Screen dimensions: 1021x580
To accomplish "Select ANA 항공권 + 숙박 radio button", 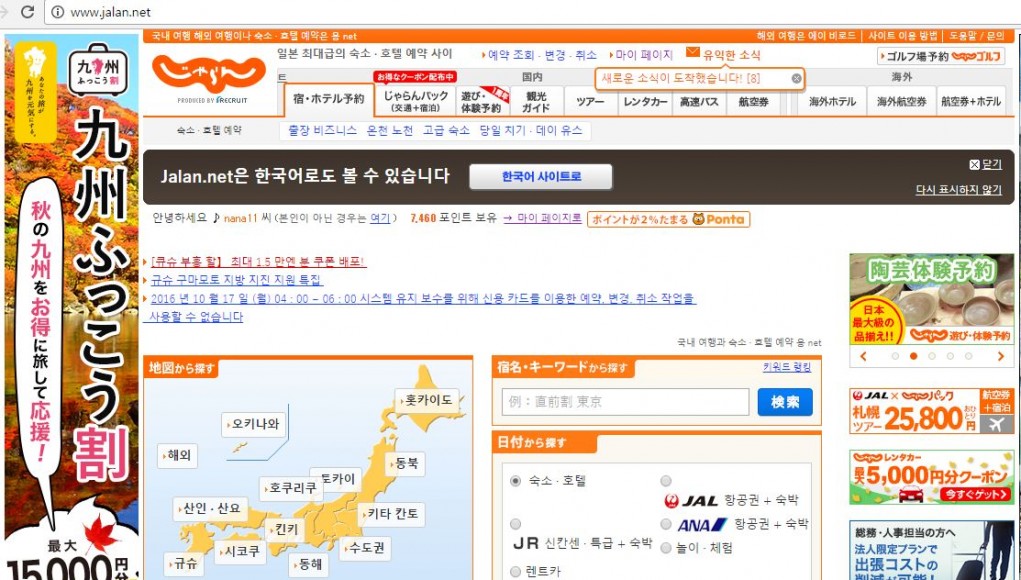I will pyautogui.click(x=665, y=524).
